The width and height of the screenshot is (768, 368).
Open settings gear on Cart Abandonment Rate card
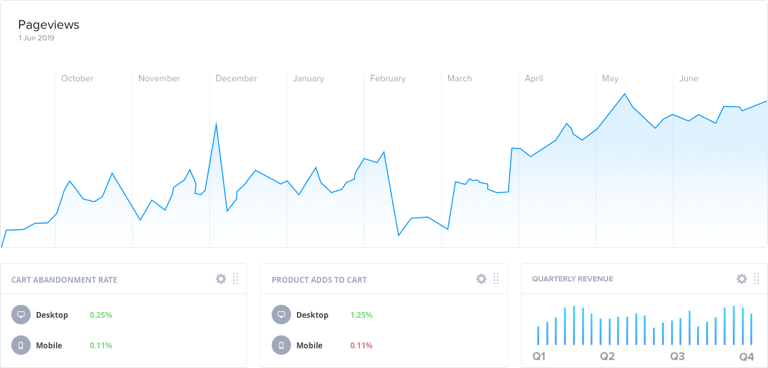[x=221, y=279]
